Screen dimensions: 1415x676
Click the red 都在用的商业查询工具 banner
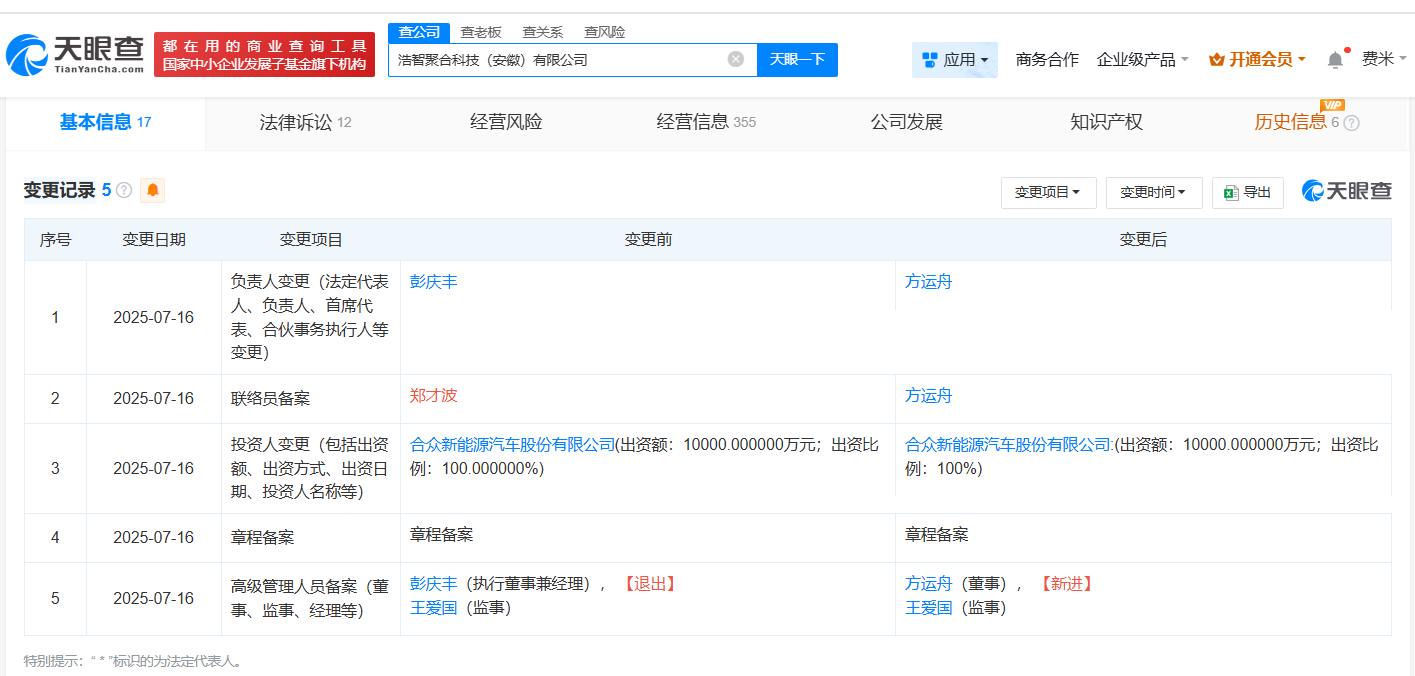click(265, 55)
